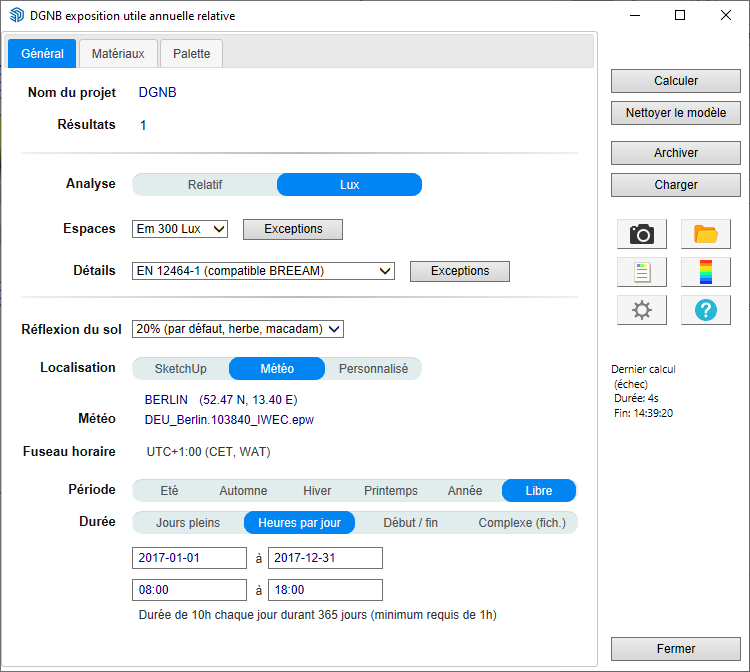The width and height of the screenshot is (750, 672).
Task: Select the Année period
Action: coord(464,491)
